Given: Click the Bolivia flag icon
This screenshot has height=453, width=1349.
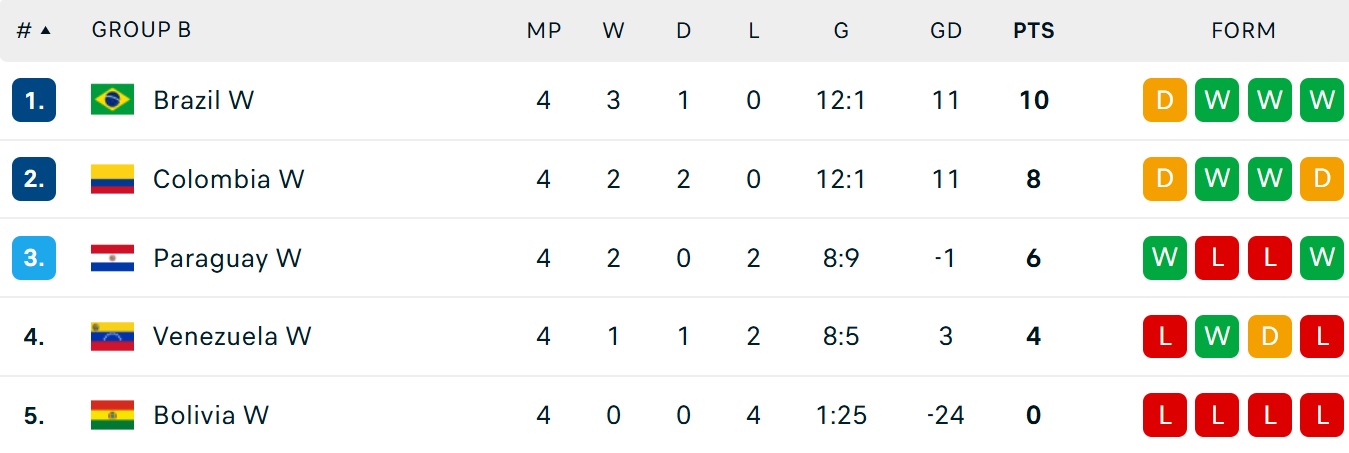Looking at the screenshot, I should pos(112,415).
